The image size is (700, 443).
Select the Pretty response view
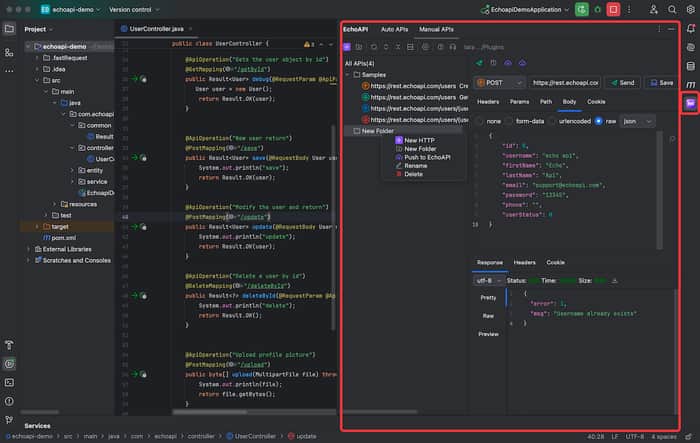(488, 297)
